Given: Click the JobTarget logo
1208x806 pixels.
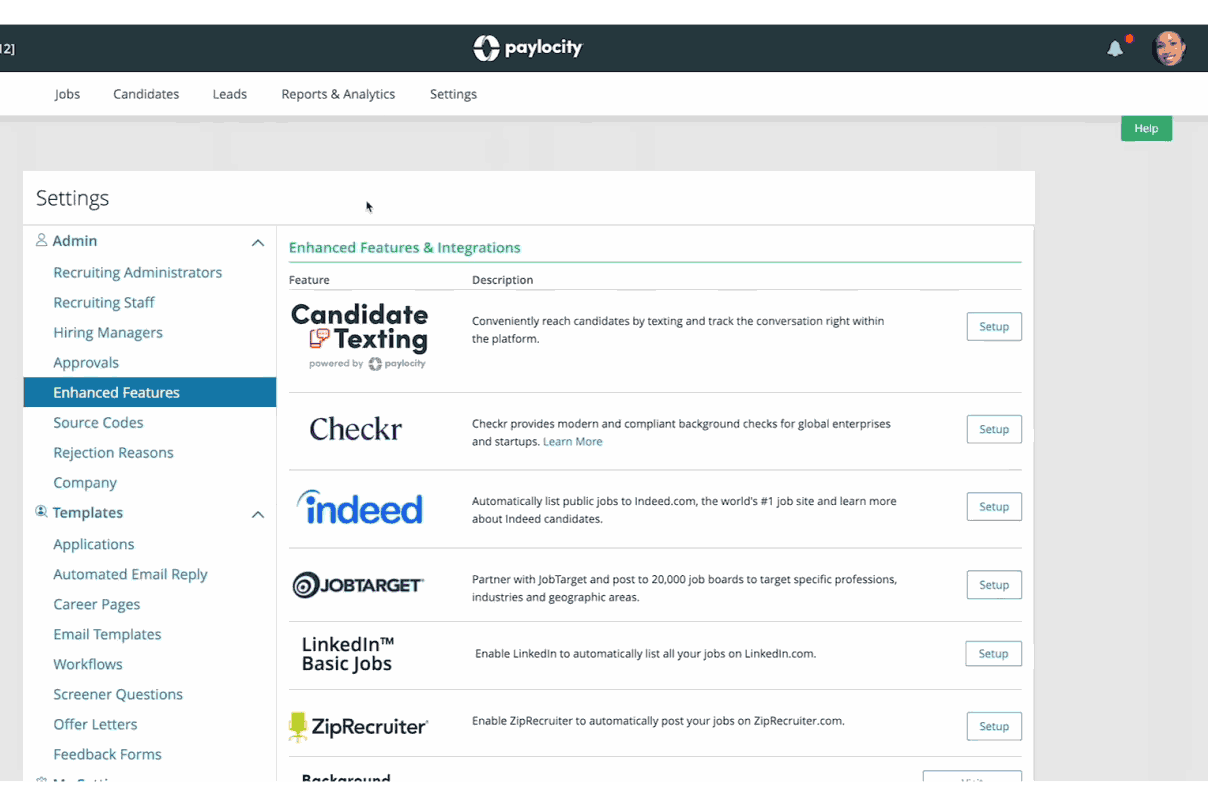Looking at the screenshot, I should pyautogui.click(x=358, y=585).
